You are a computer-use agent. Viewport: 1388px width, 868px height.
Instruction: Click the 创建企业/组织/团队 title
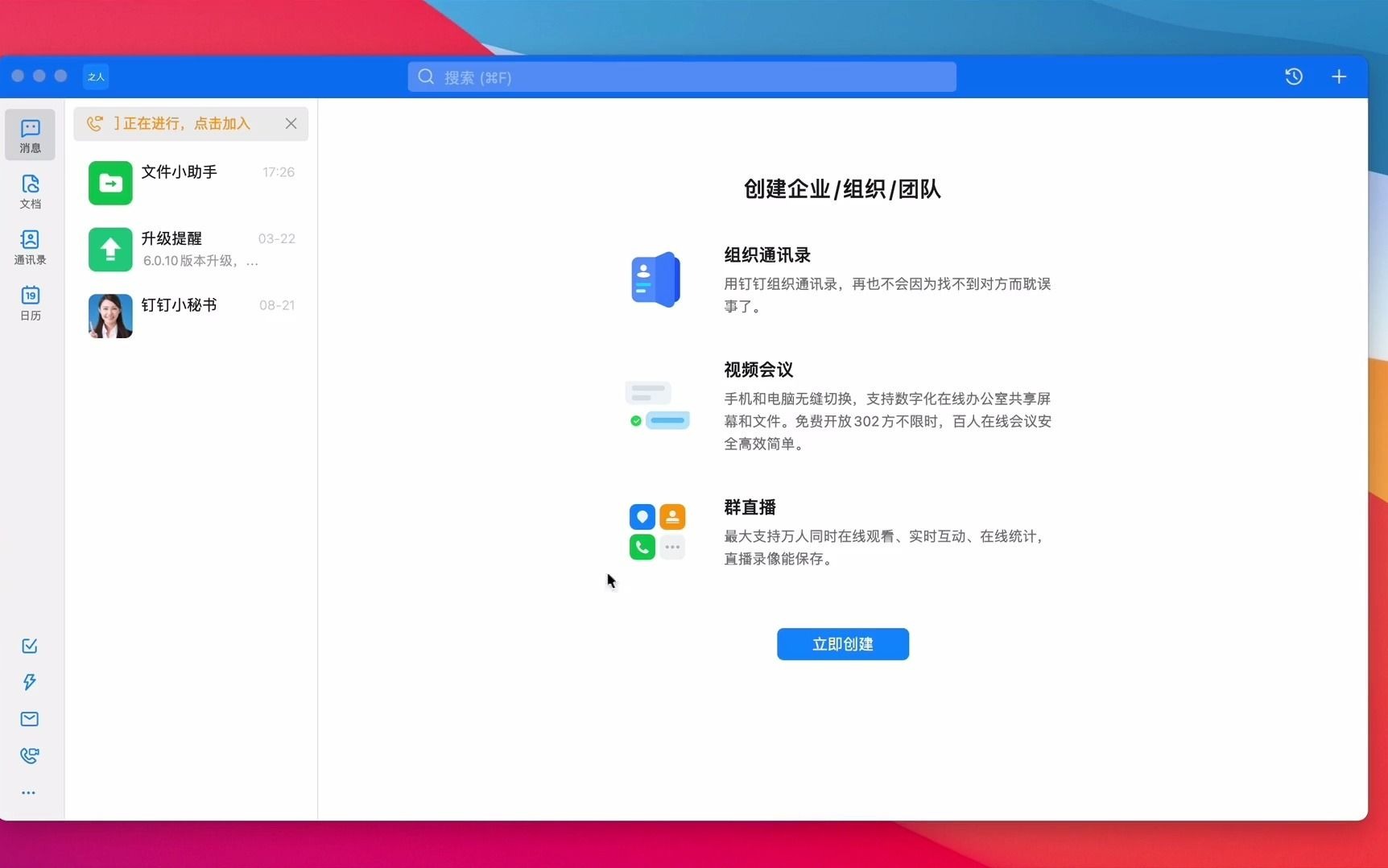coord(842,189)
